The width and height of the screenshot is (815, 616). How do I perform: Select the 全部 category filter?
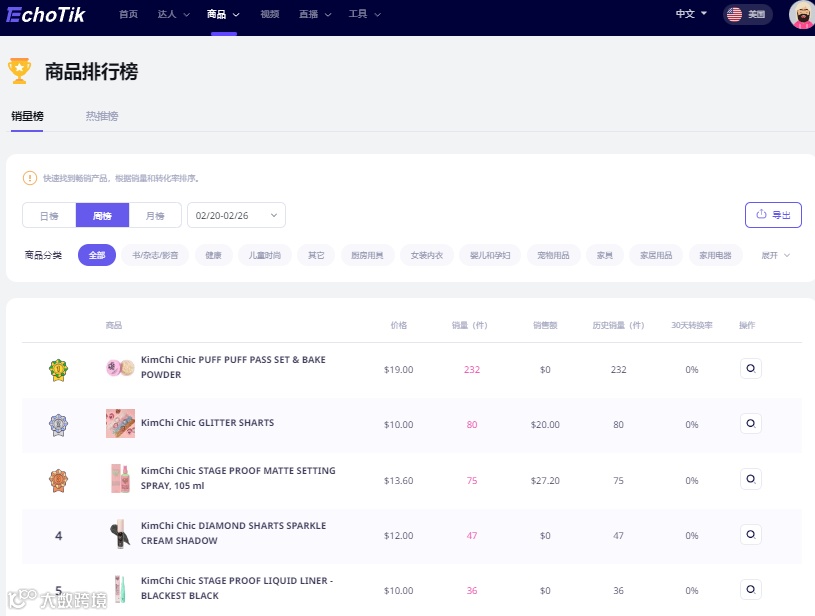coord(97,255)
